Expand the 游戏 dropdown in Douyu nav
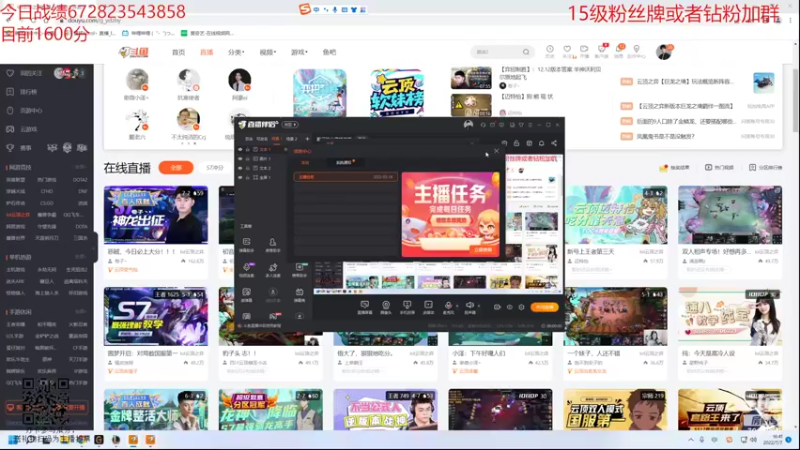This screenshot has width=800, height=450. point(299,52)
